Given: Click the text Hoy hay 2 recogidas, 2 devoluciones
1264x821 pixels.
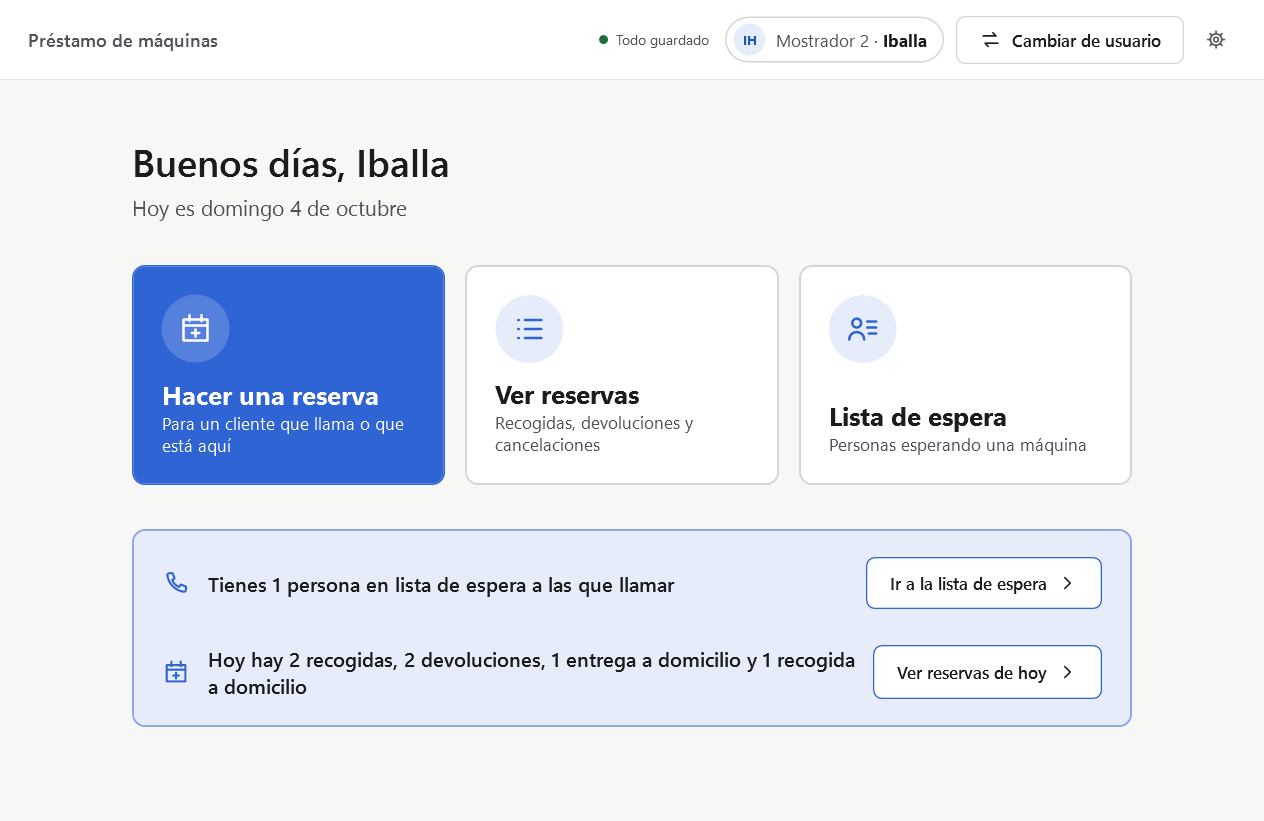Looking at the screenshot, I should 532,673.
